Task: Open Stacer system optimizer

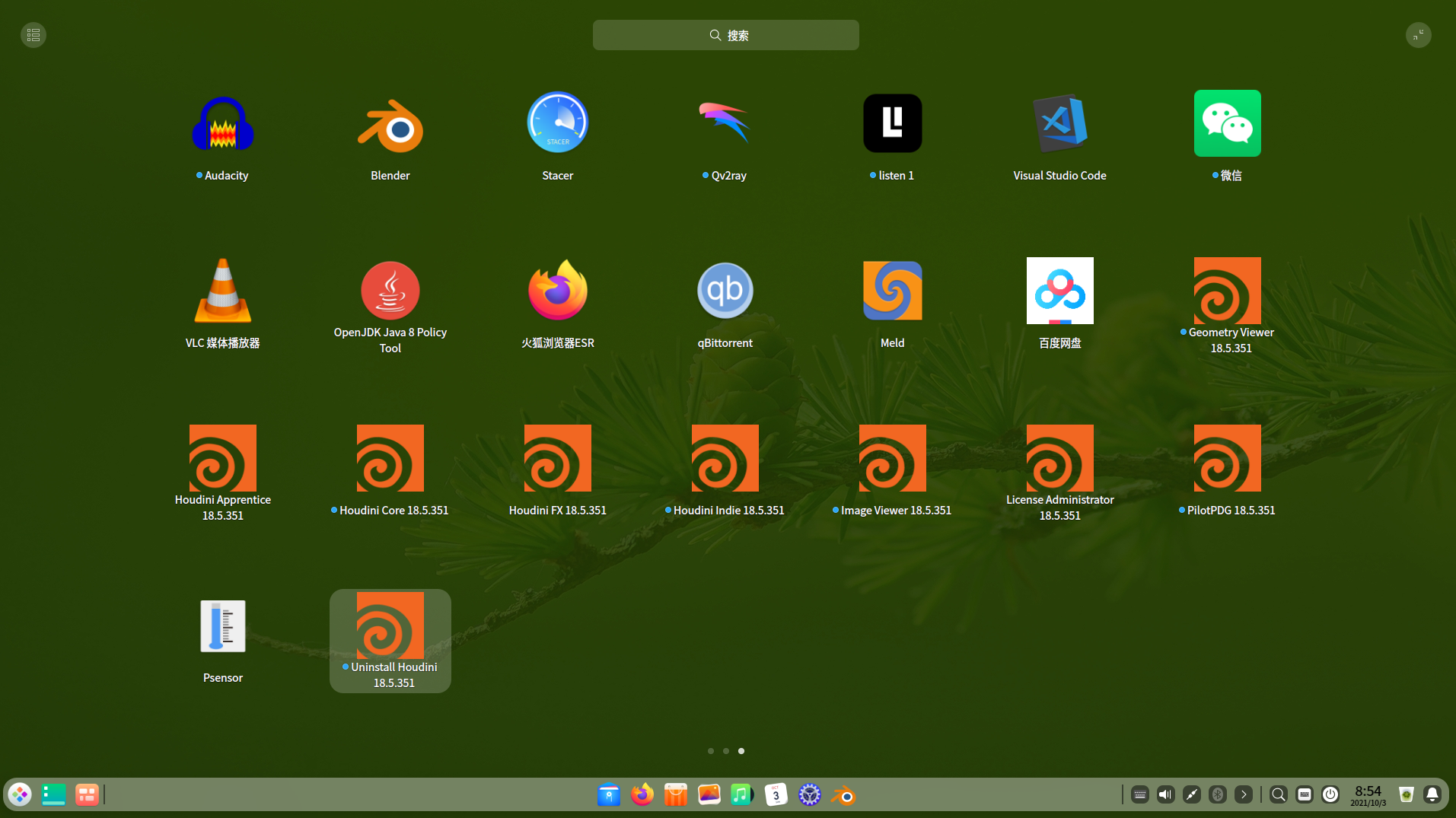Action: pyautogui.click(x=557, y=123)
